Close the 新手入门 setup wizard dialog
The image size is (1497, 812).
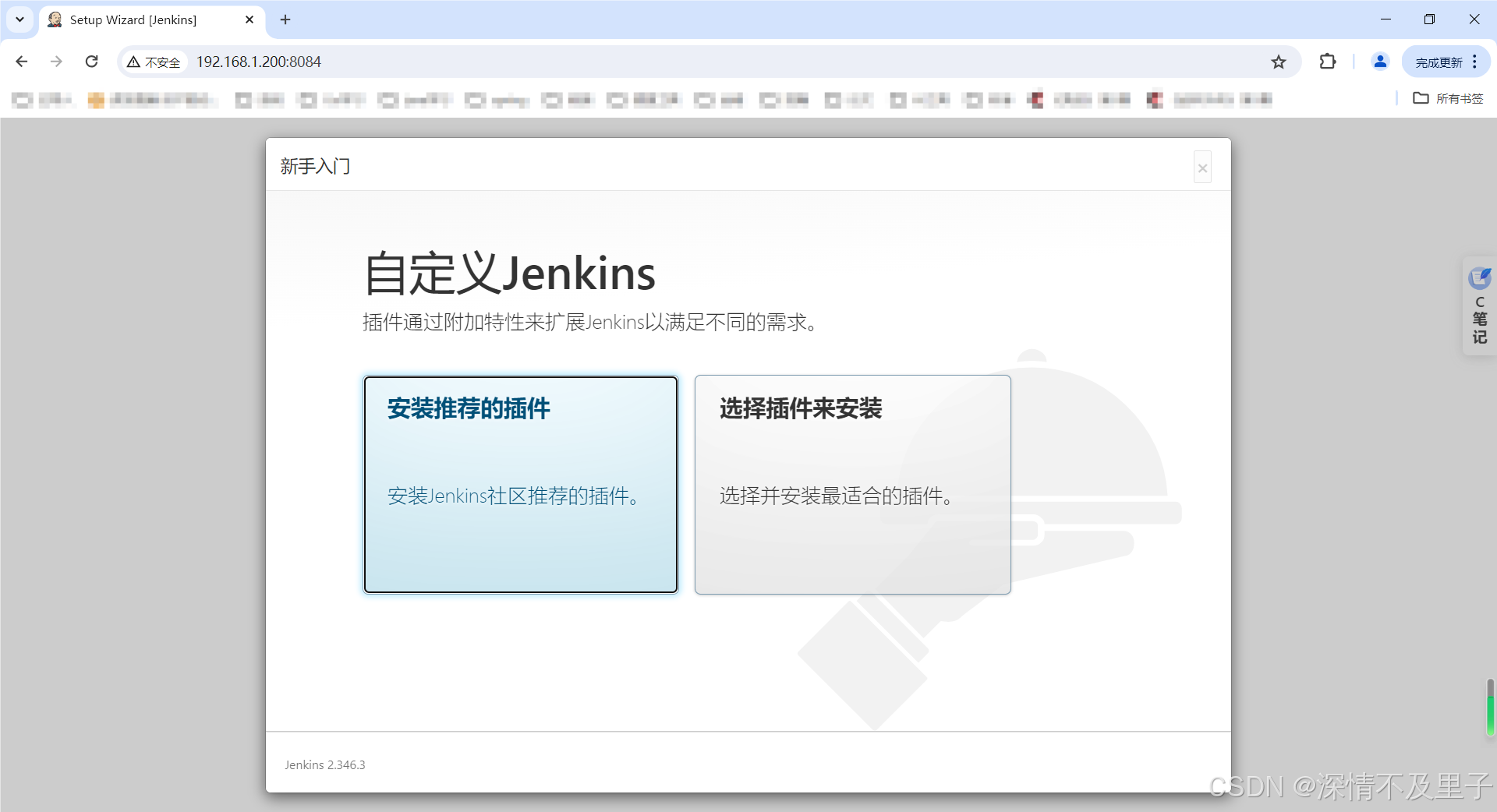click(x=1202, y=168)
